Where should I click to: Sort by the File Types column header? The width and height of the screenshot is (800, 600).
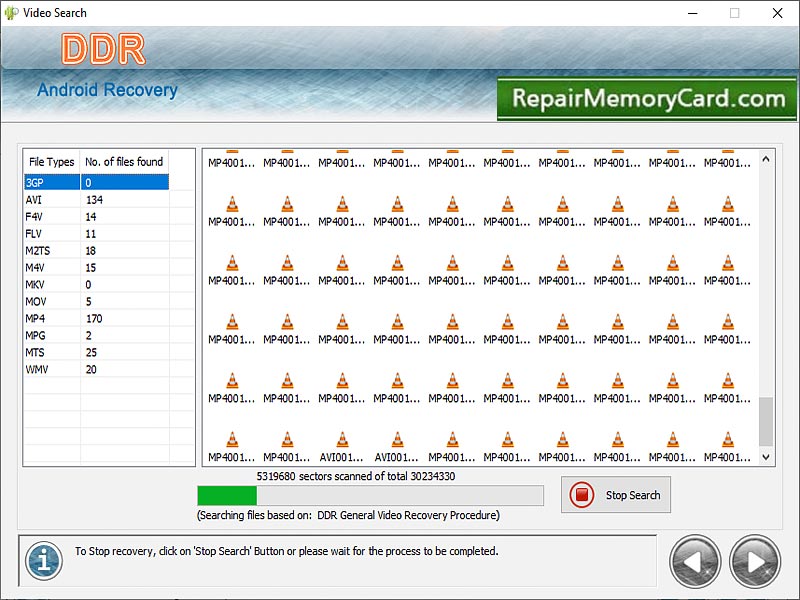(x=52, y=162)
